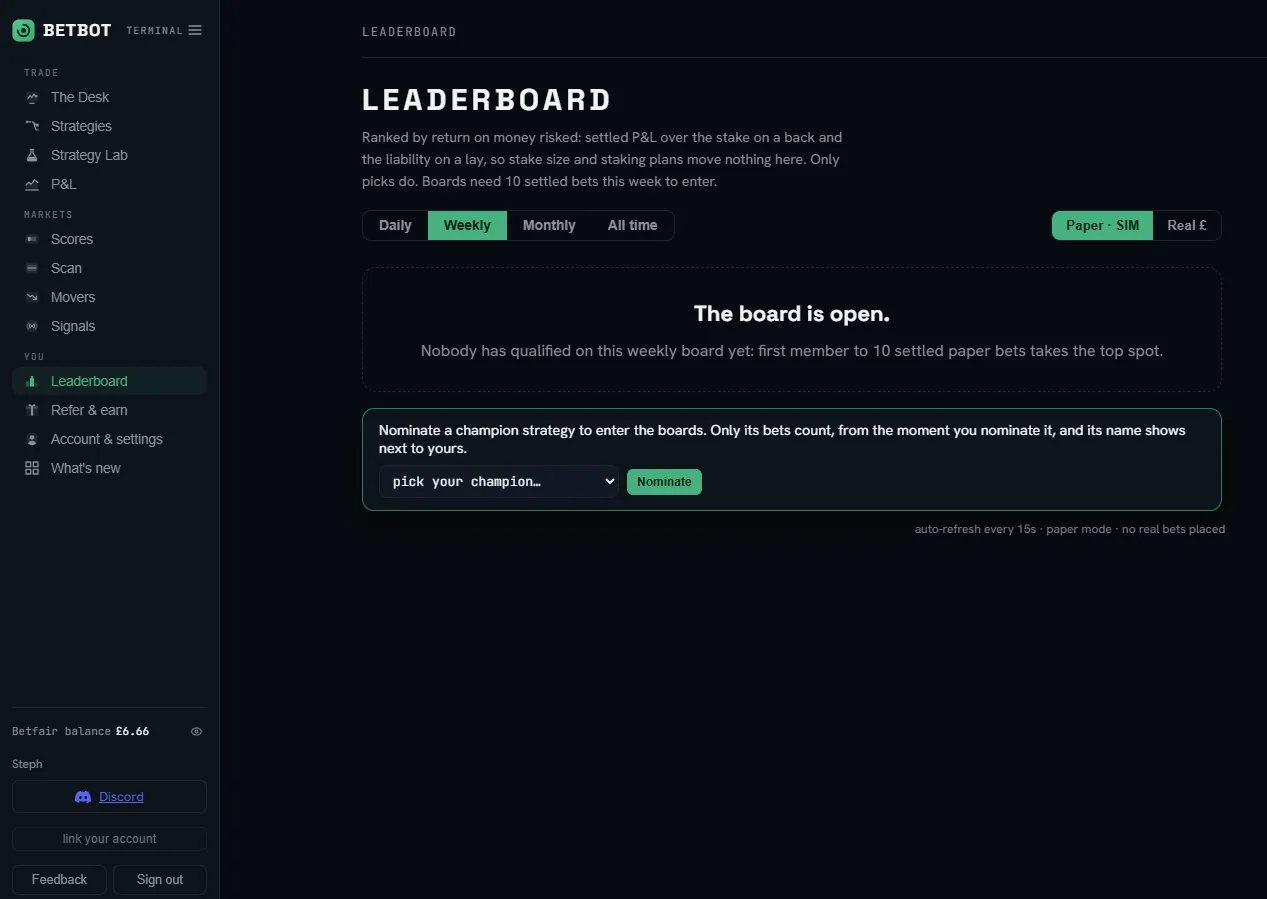Image resolution: width=1267 pixels, height=899 pixels.
Task: Click the link your account button
Action: [109, 838]
